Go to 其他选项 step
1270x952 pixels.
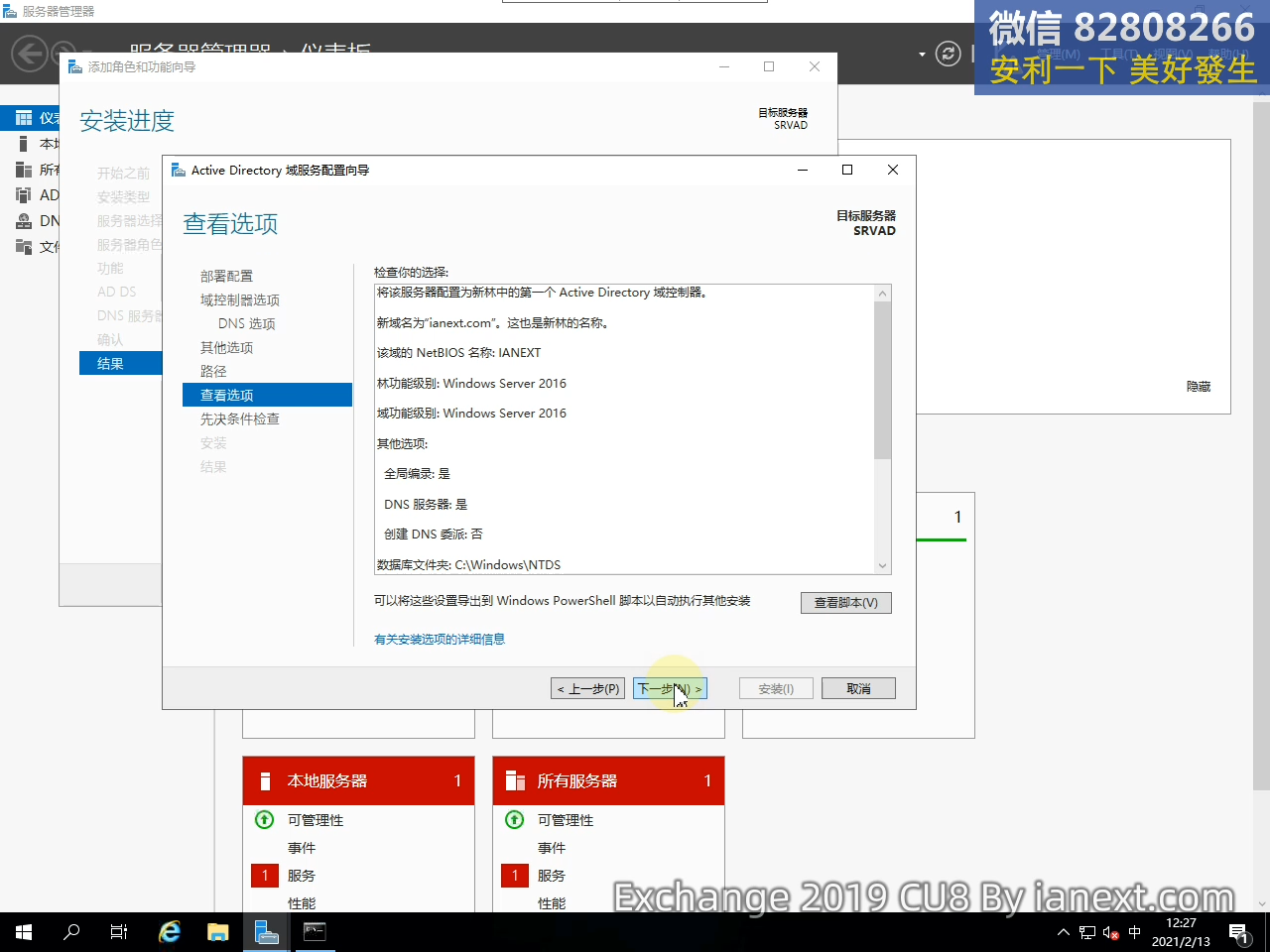coord(226,347)
